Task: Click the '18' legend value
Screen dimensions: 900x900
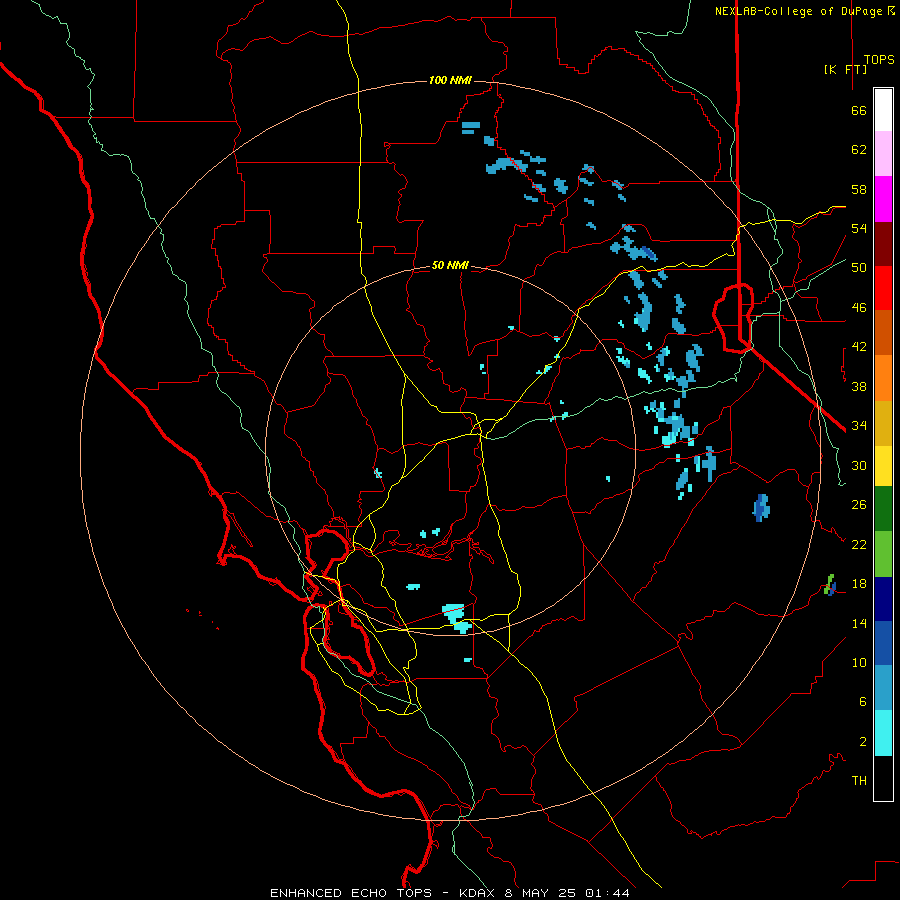Action: pos(859,584)
